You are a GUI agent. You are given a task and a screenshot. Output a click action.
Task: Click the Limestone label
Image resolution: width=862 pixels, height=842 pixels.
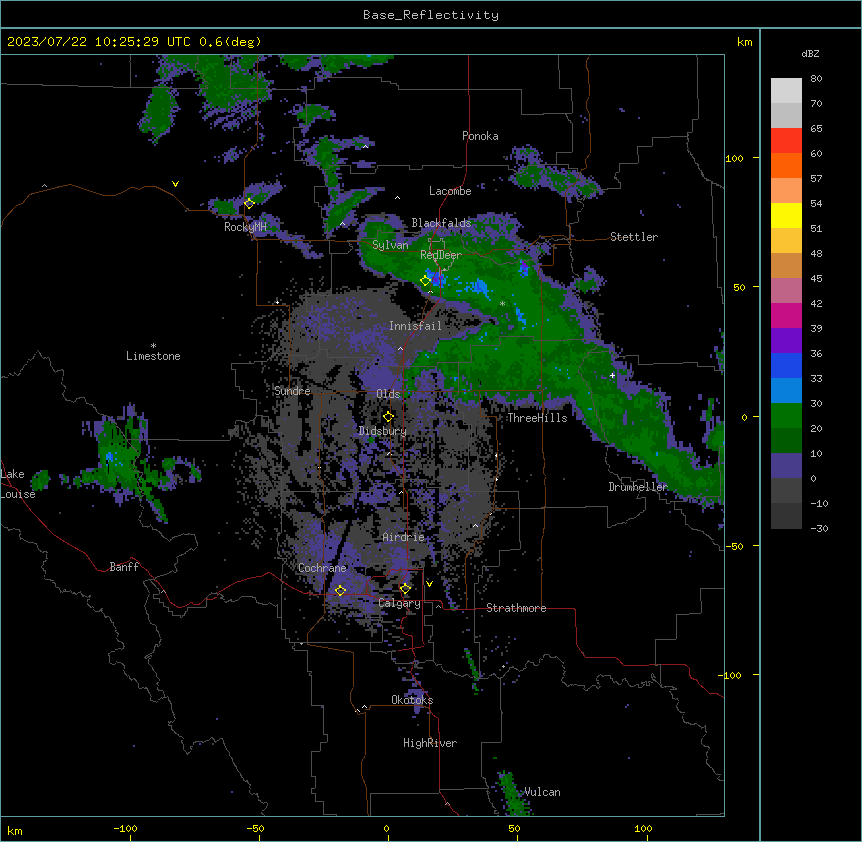tap(153, 356)
